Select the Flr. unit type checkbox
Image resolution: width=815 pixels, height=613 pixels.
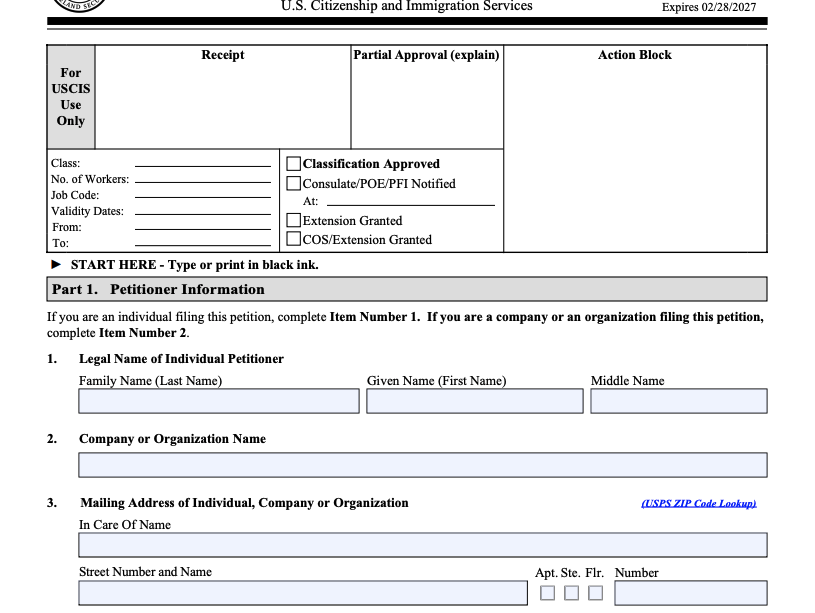(596, 593)
